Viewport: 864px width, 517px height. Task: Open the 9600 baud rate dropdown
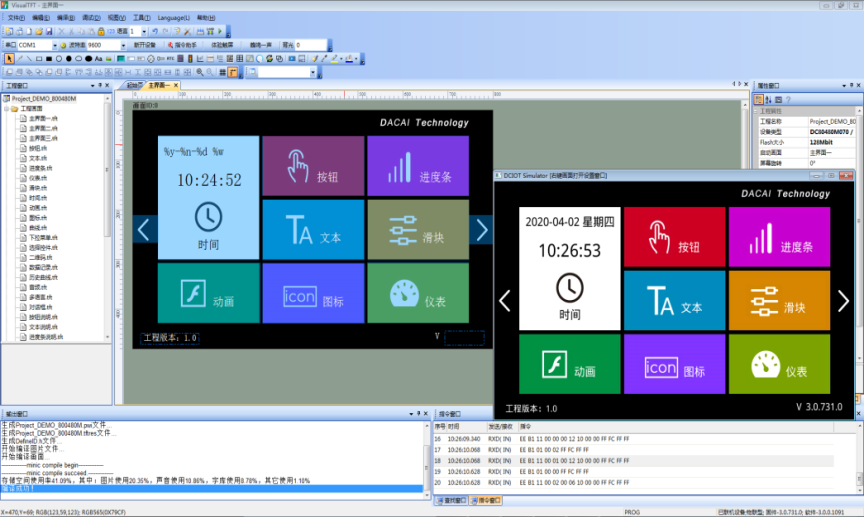[x=123, y=45]
